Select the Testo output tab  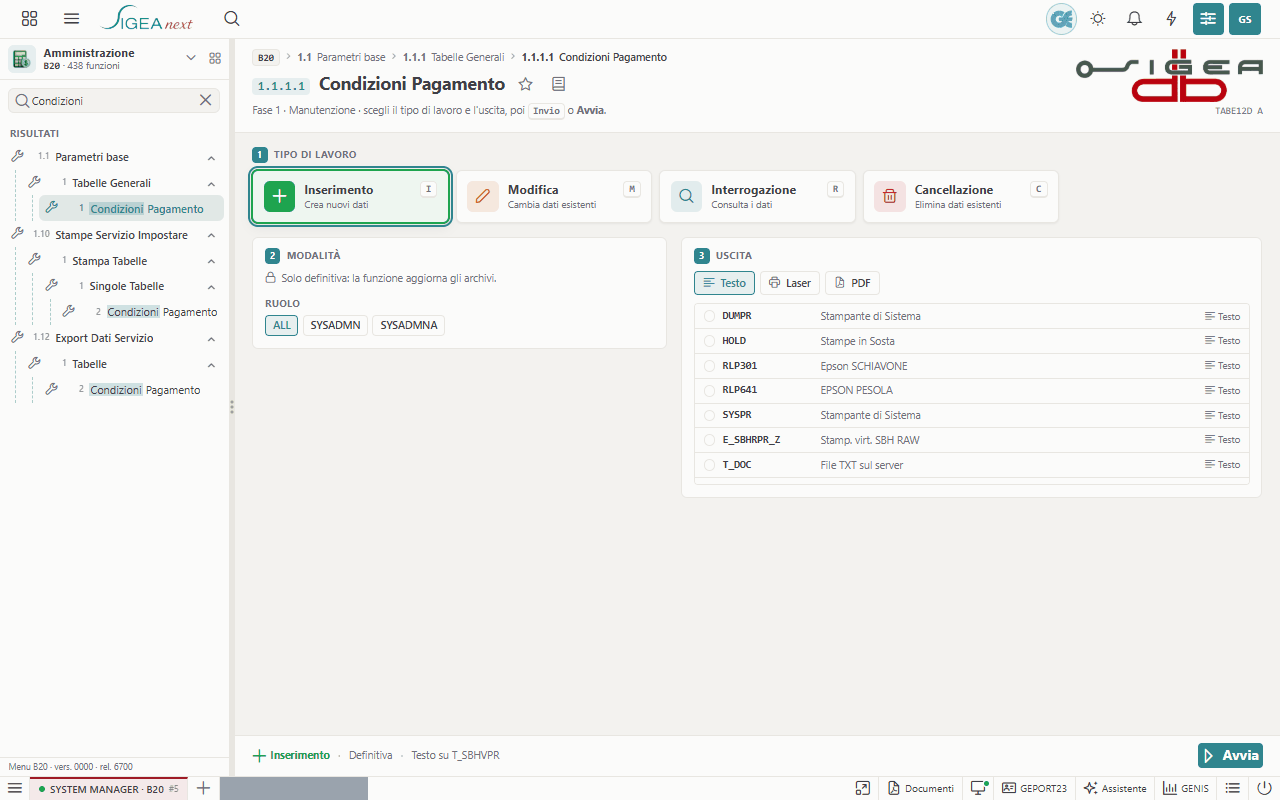pos(724,283)
